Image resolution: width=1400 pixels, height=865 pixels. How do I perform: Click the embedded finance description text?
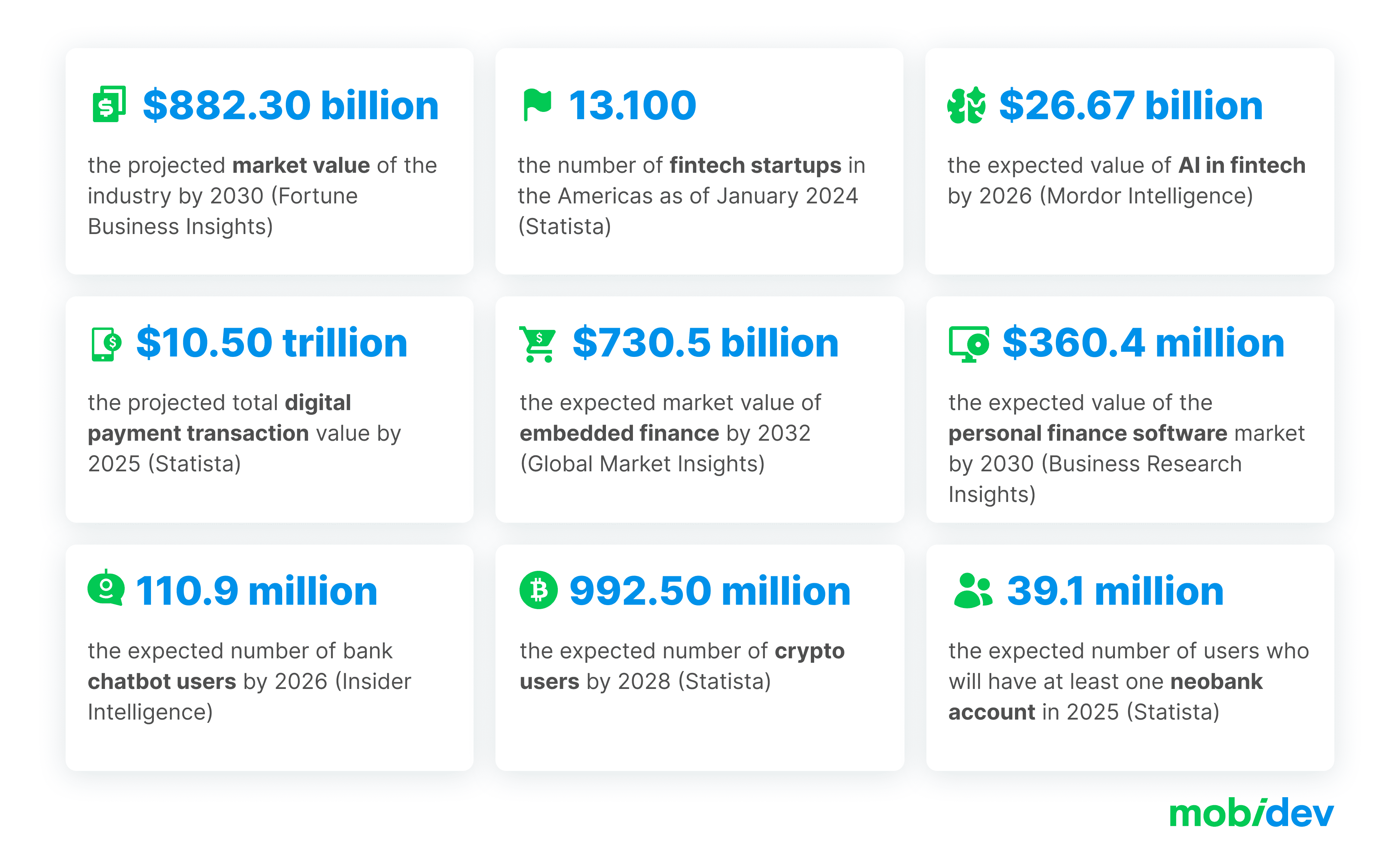tap(670, 433)
